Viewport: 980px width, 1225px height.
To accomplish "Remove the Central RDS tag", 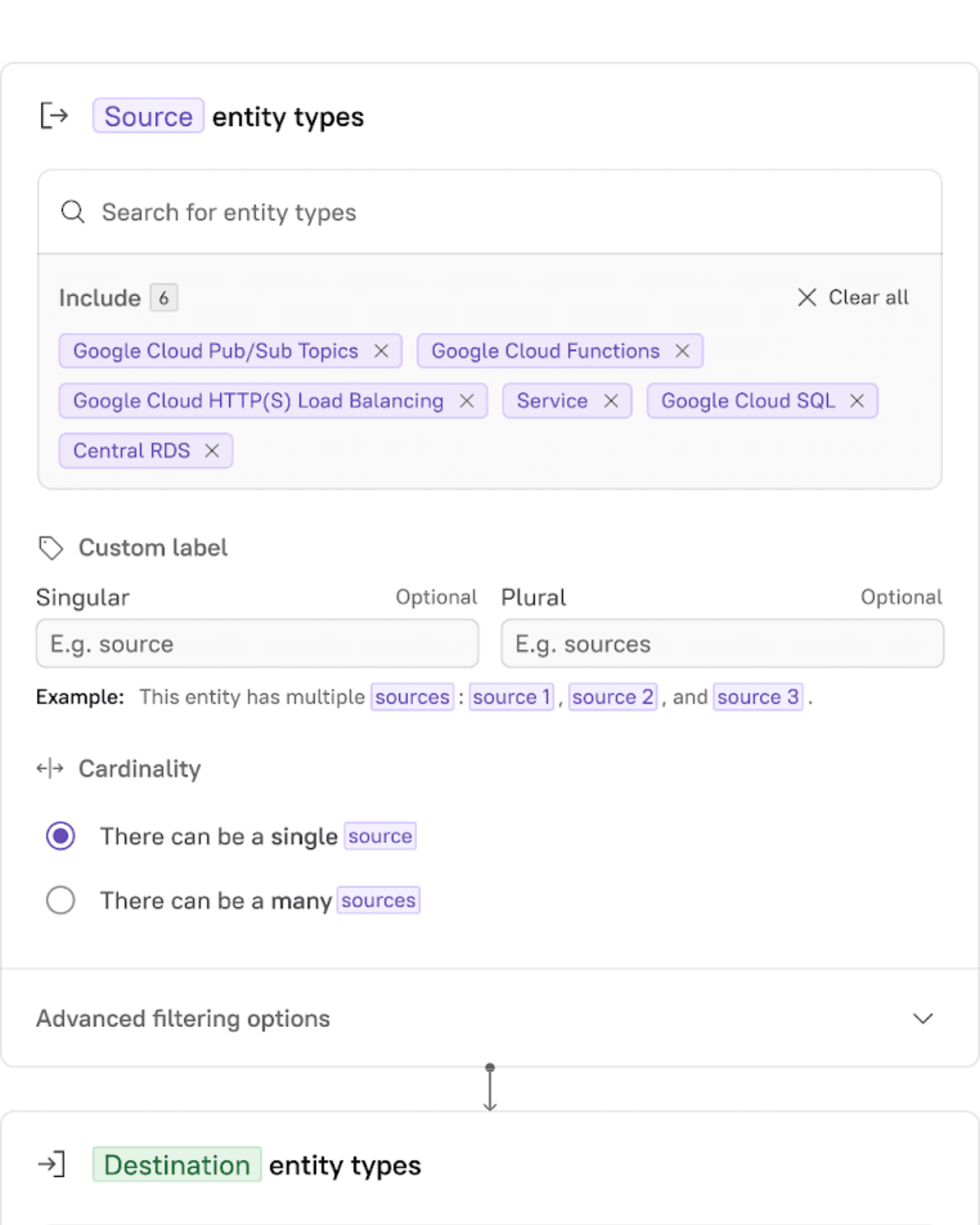I will (x=212, y=451).
